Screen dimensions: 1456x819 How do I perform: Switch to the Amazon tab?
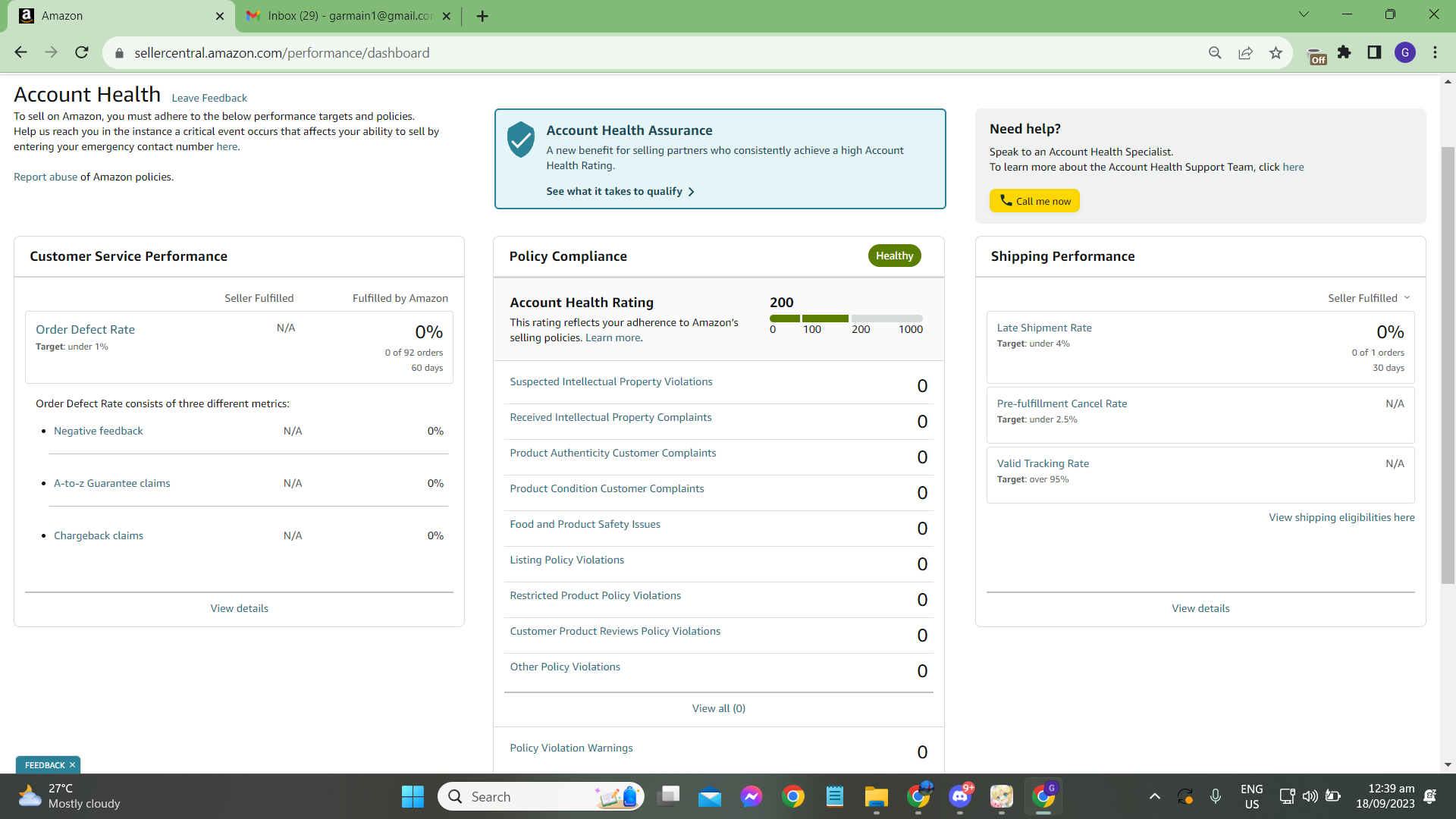pyautogui.click(x=121, y=16)
